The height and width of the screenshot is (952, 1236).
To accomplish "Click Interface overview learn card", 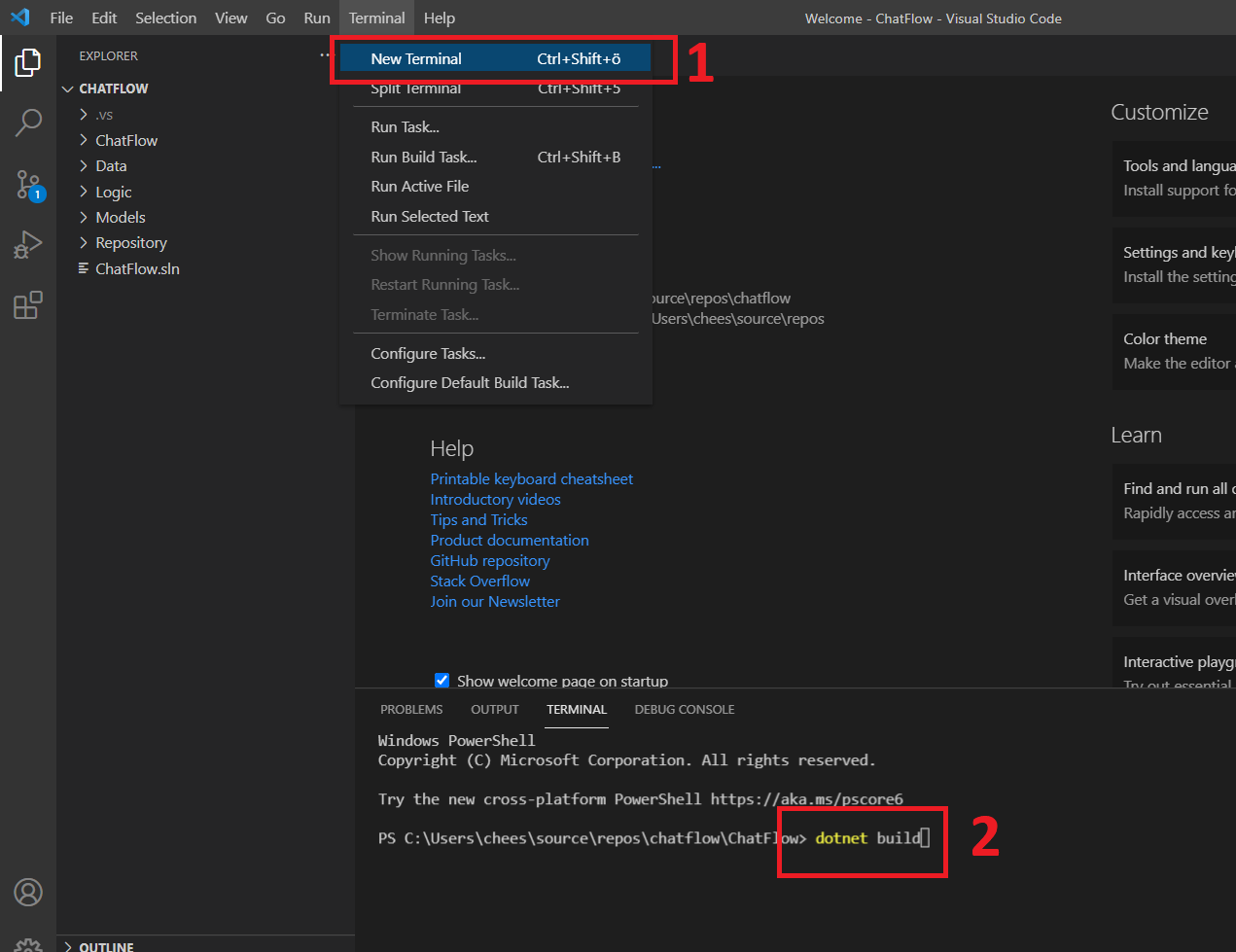I will point(1174,587).
